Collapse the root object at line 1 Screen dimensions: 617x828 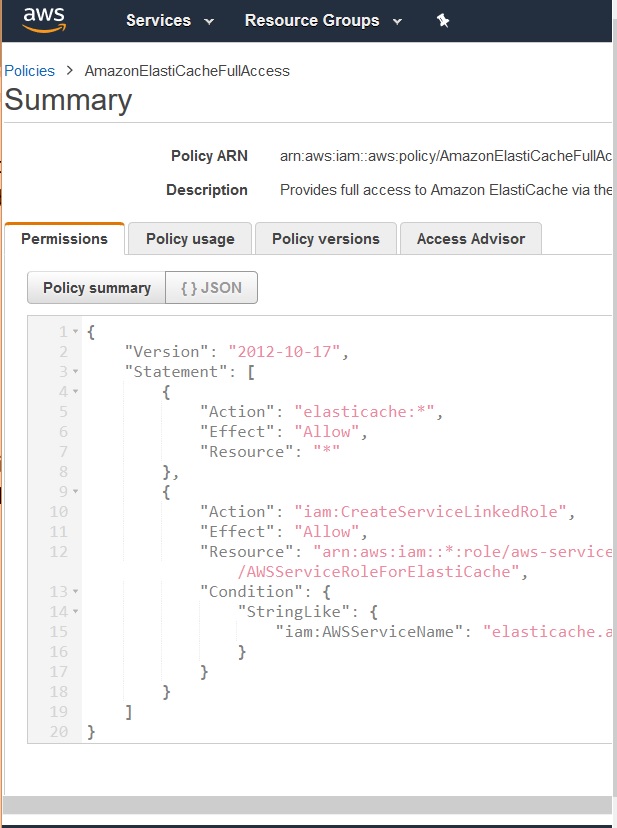coord(76,332)
